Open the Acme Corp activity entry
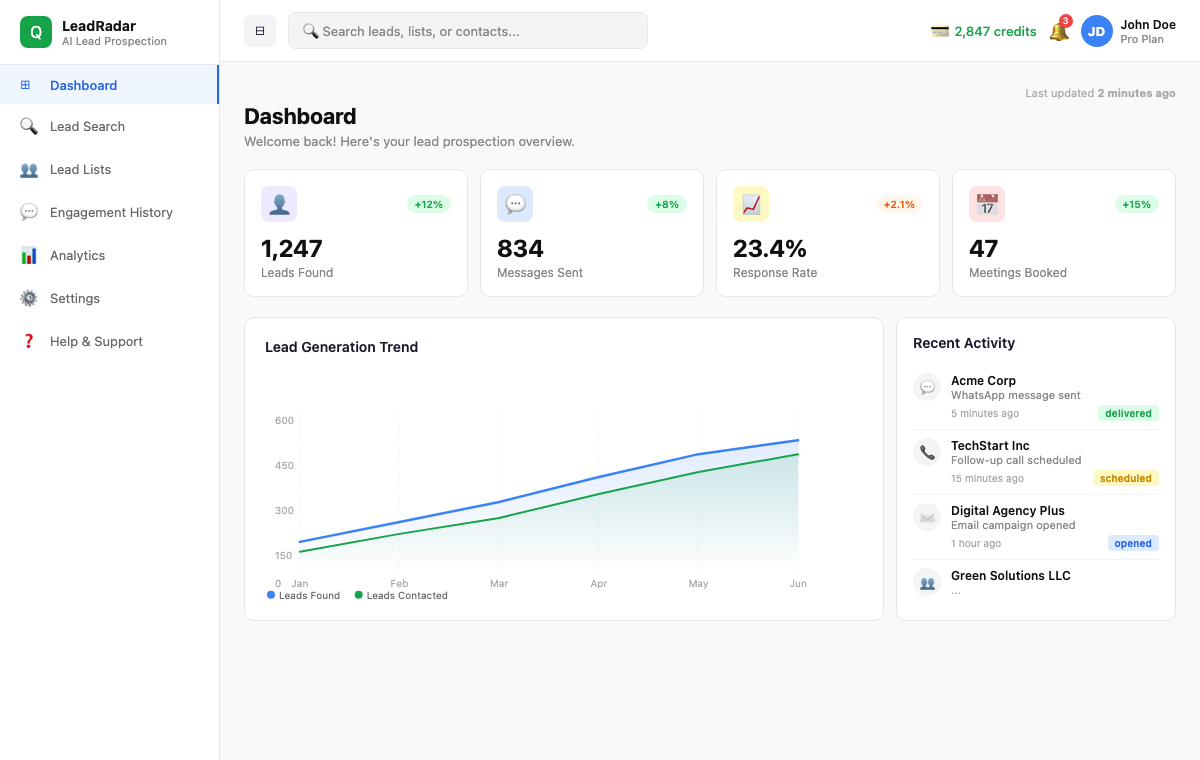The height and width of the screenshot is (760, 1200). click(x=1036, y=397)
